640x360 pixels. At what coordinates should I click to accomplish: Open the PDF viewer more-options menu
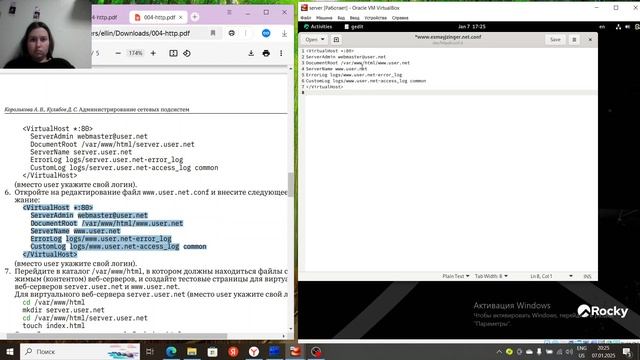coord(281,53)
